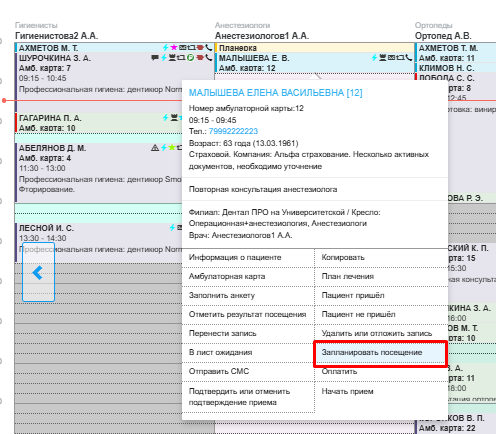Click the red icon in ШУРОЧКИНА З. А. row
This screenshot has width=496, height=434.
coord(200,58)
